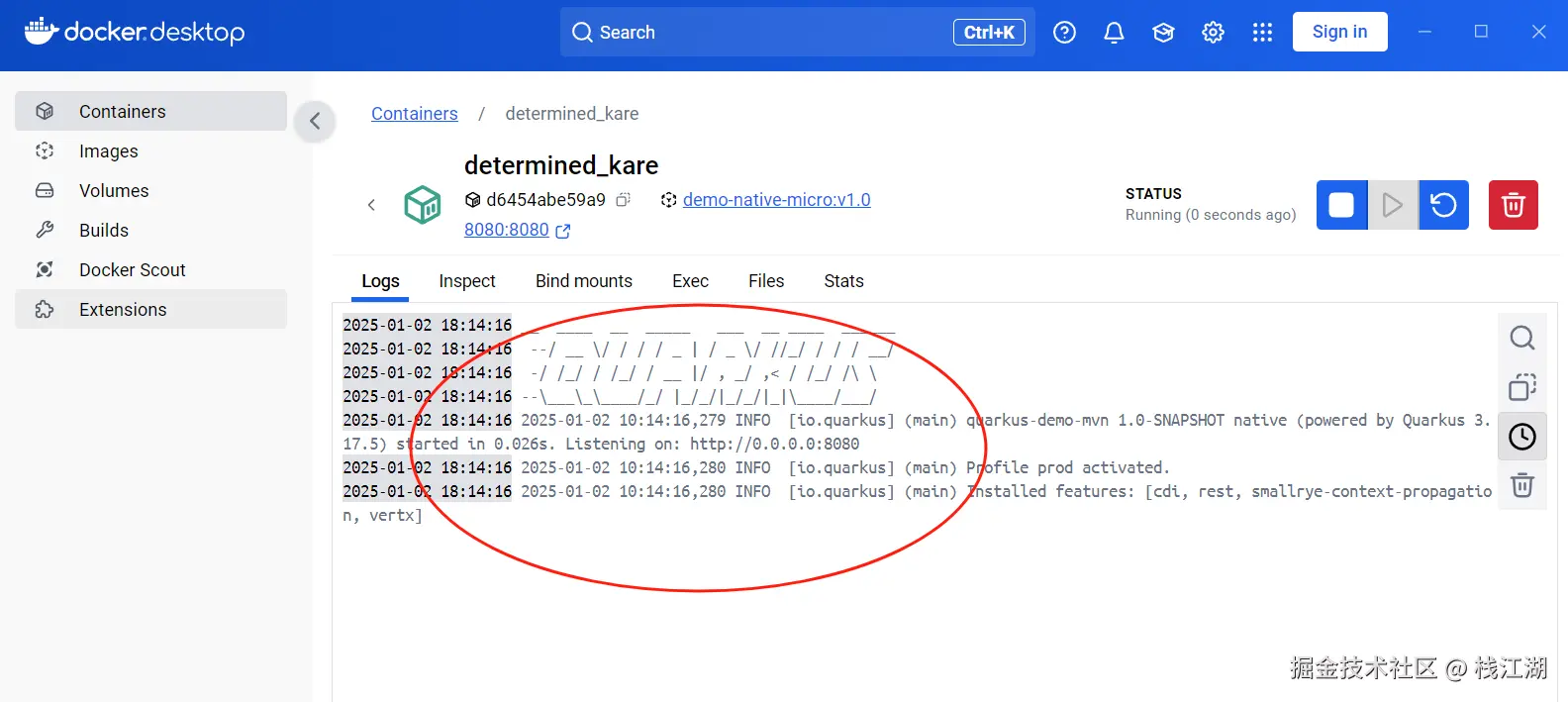The width and height of the screenshot is (1568, 702).
Task: Maximize the Docker Desktop window
Action: [x=1481, y=32]
